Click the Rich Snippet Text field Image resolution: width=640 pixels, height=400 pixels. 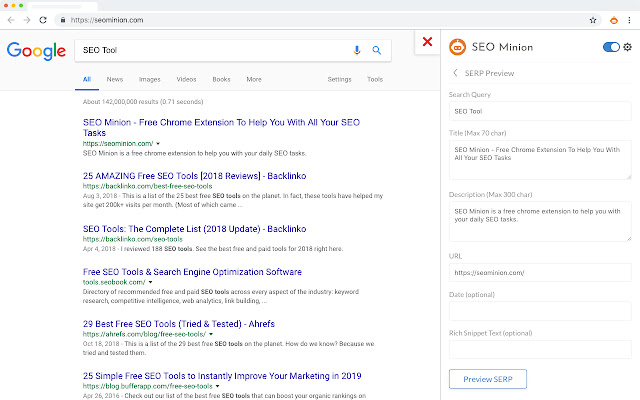tap(540, 349)
